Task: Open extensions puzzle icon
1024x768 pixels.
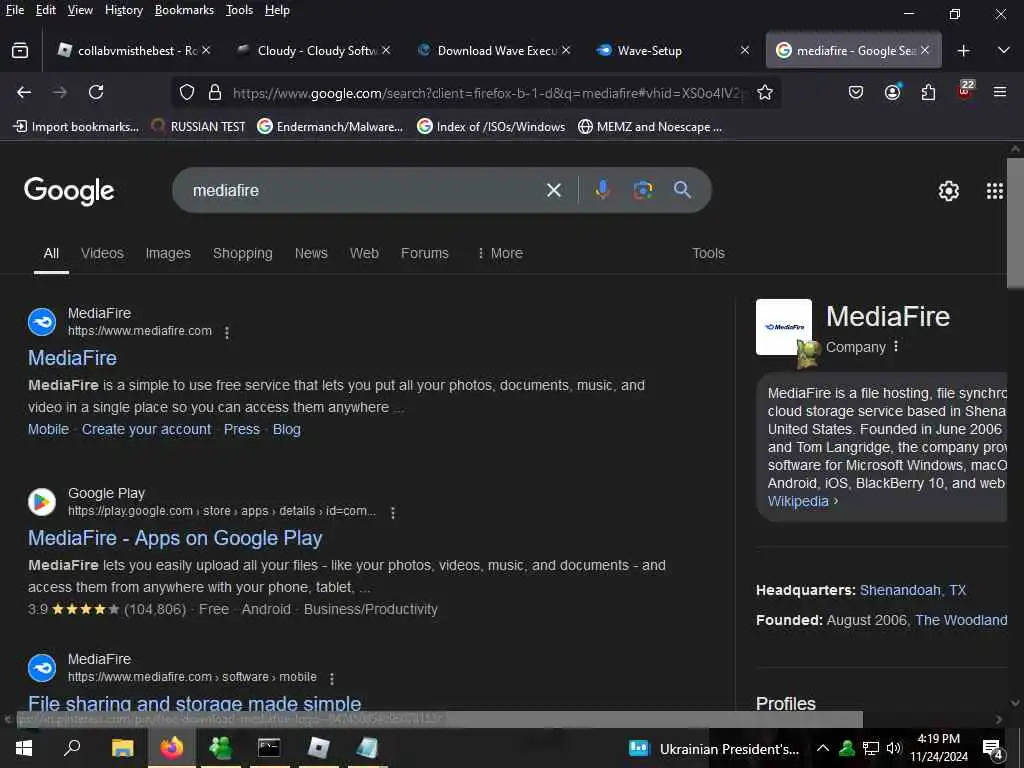Action: click(x=929, y=93)
